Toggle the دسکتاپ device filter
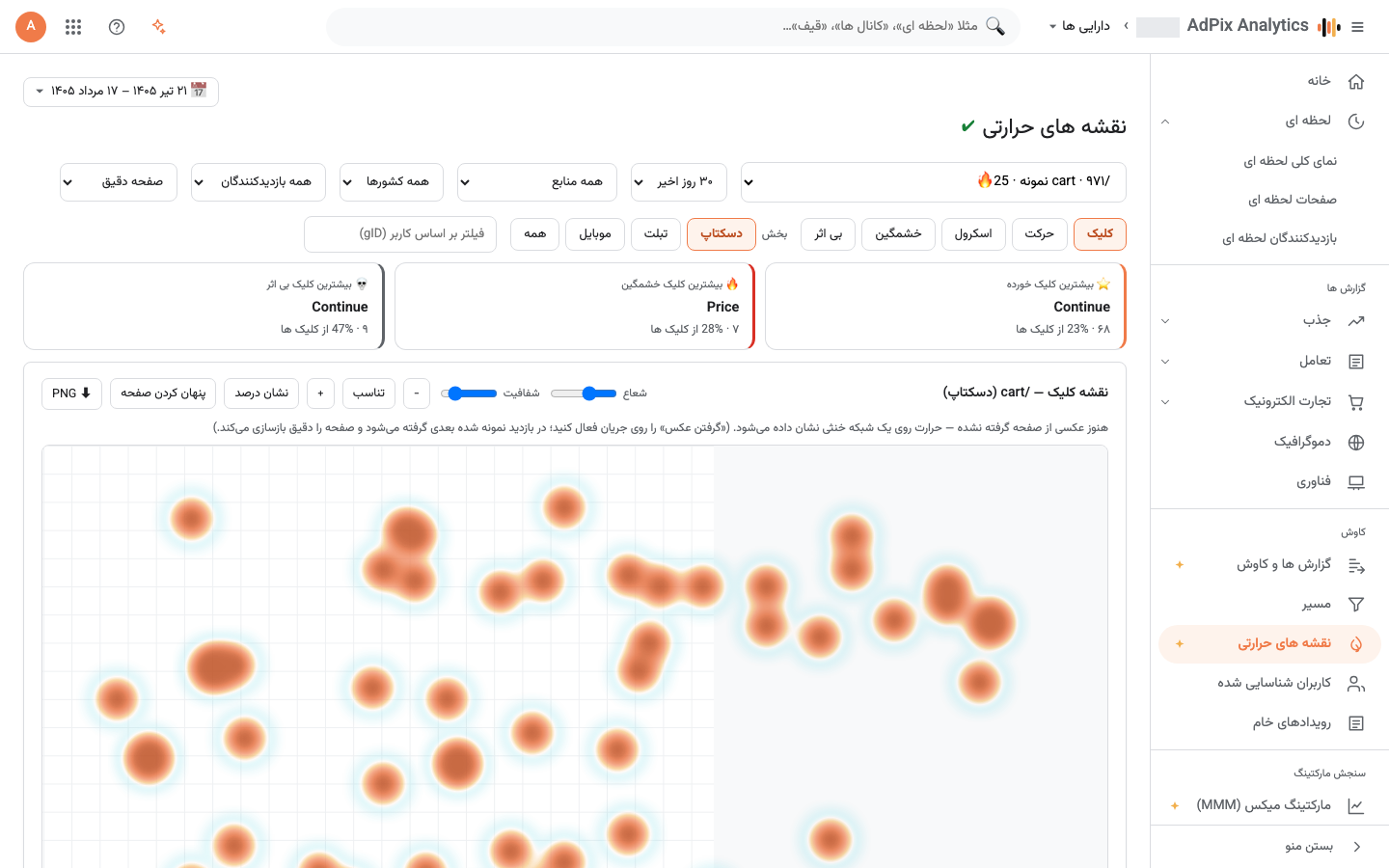 [722, 234]
